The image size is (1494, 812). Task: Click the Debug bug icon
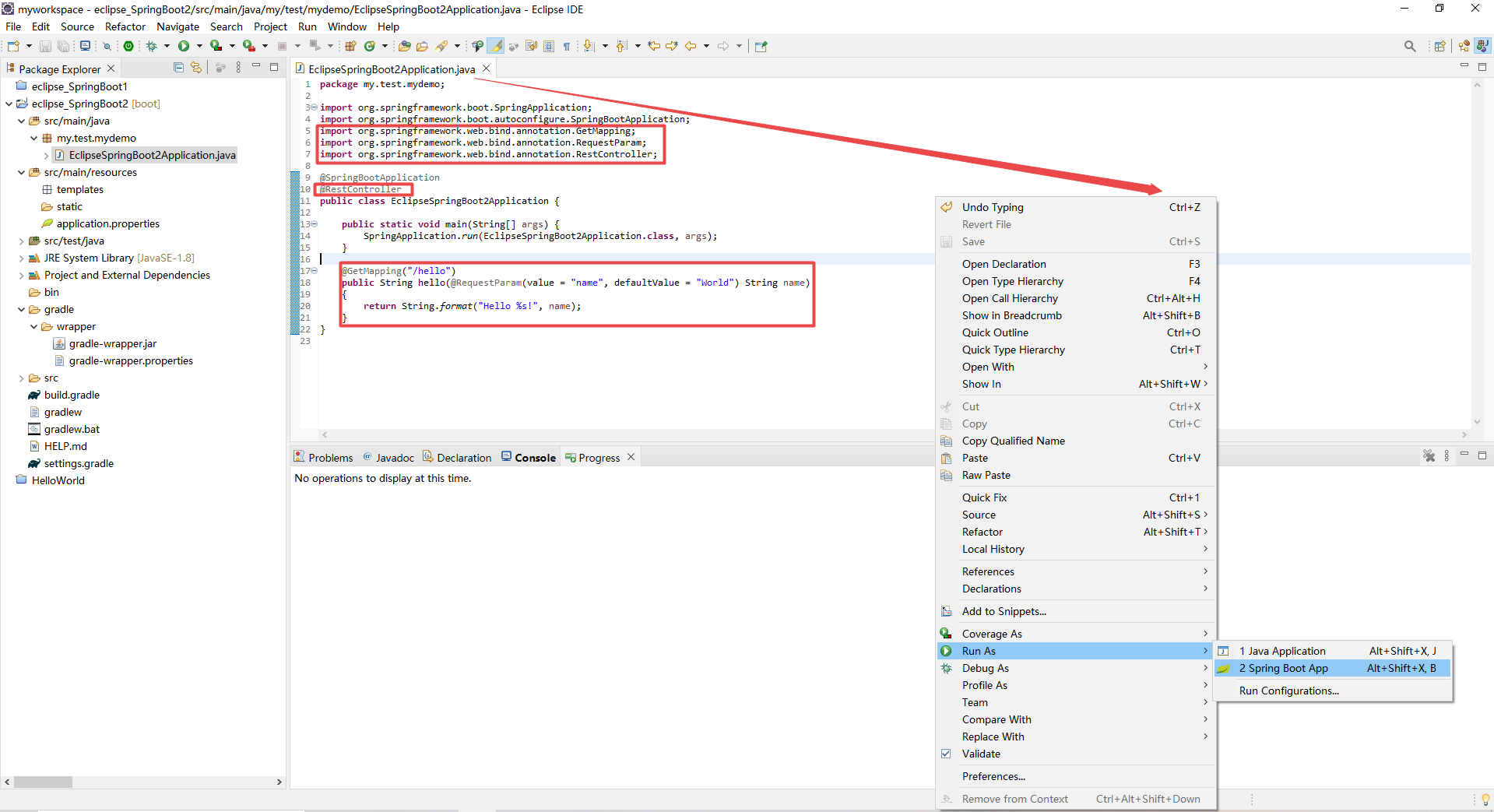coord(151,46)
